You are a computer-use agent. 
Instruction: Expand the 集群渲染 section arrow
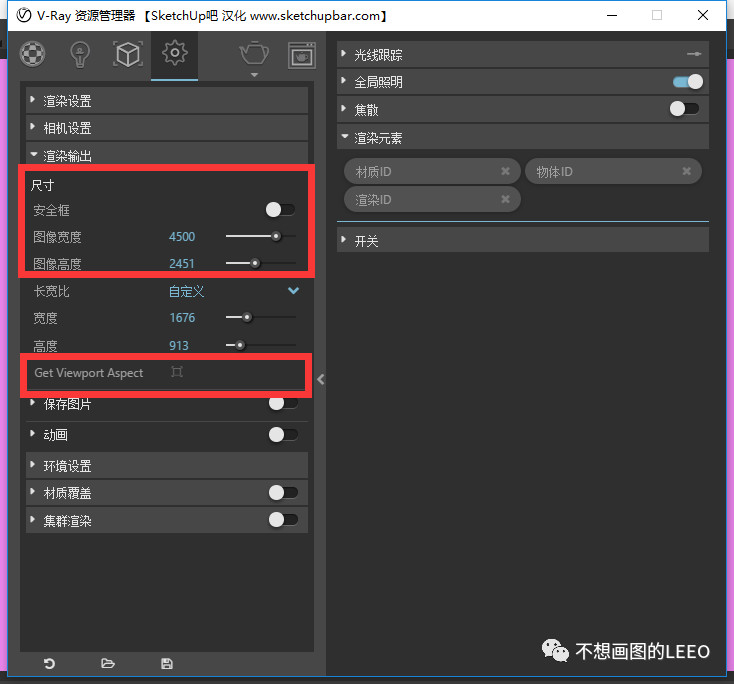32,519
